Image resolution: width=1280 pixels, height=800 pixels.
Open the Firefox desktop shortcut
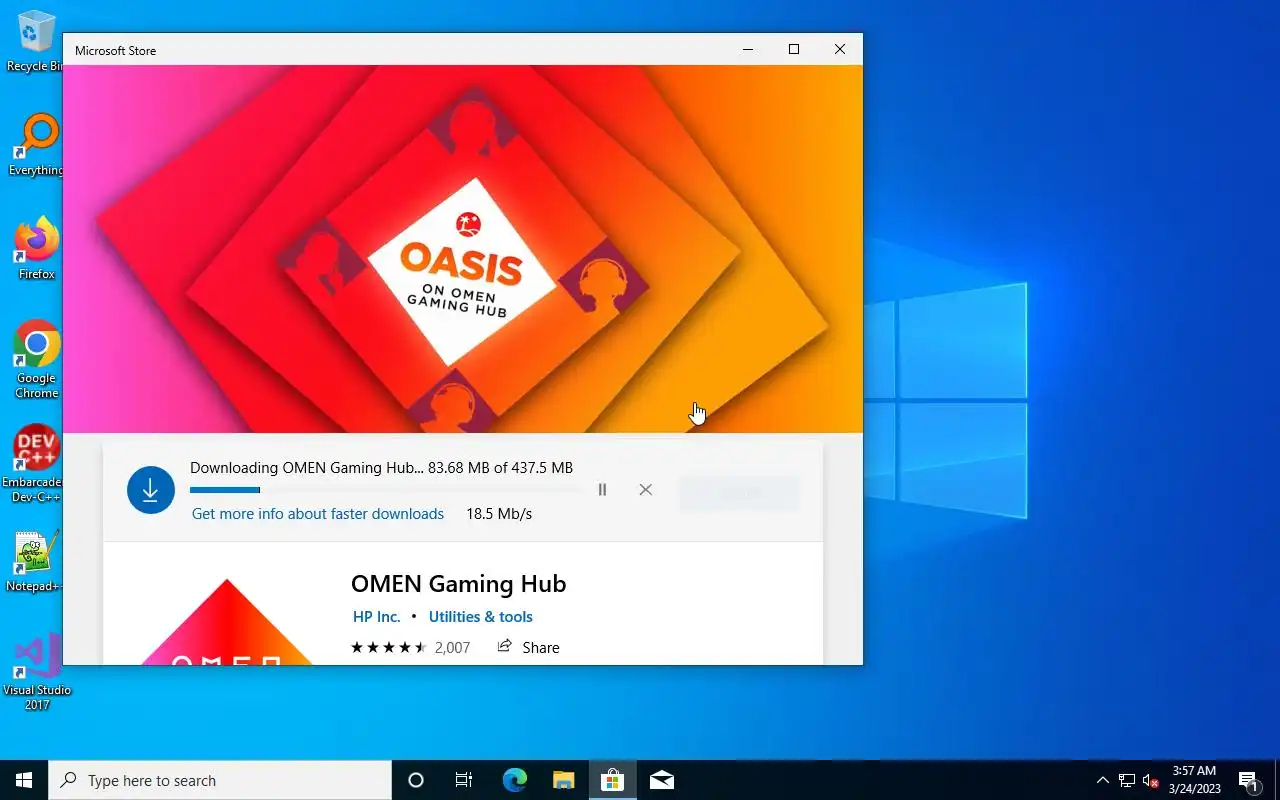coord(36,249)
